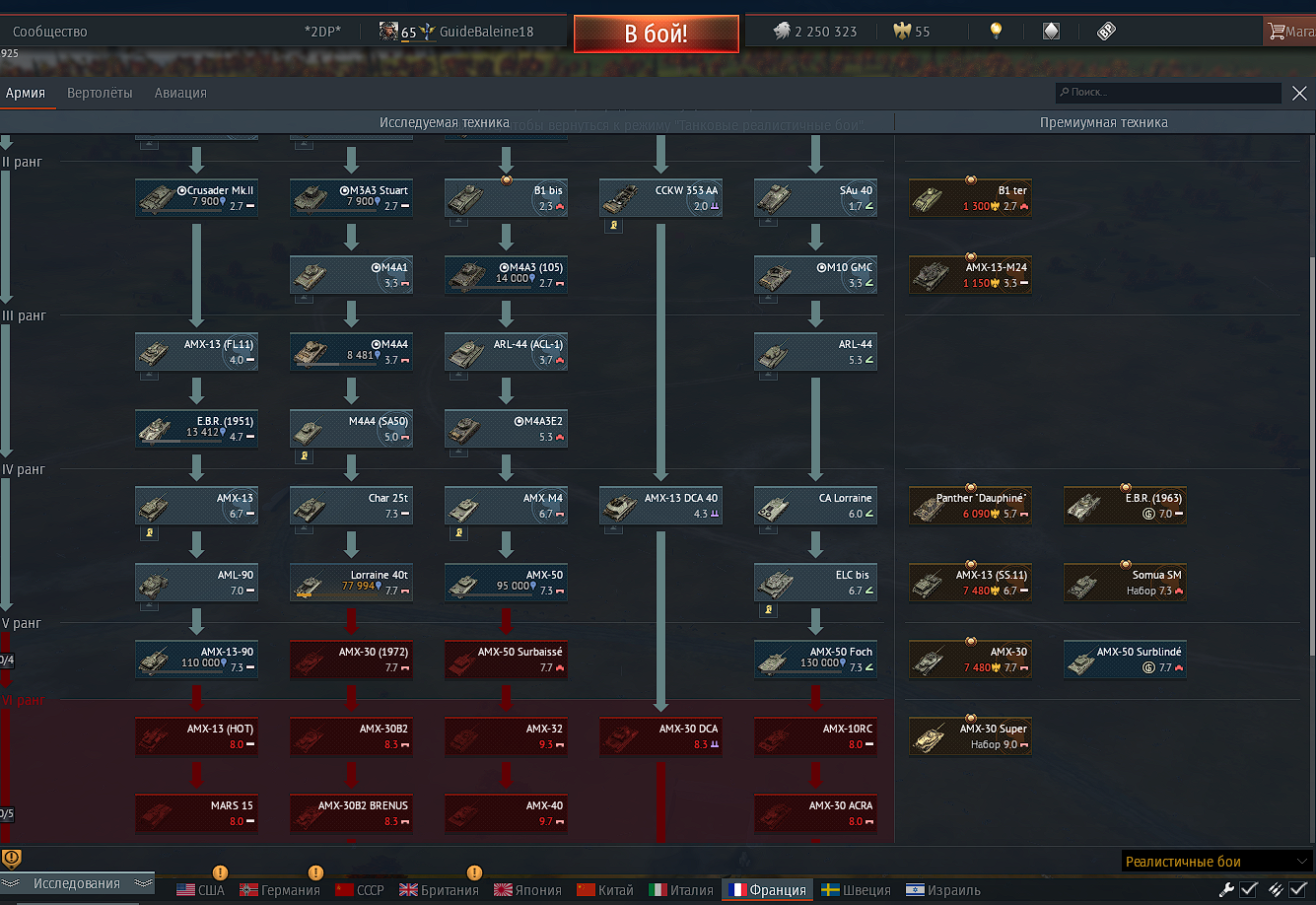Open the player avatar portrait next to level 65

[x=389, y=31]
